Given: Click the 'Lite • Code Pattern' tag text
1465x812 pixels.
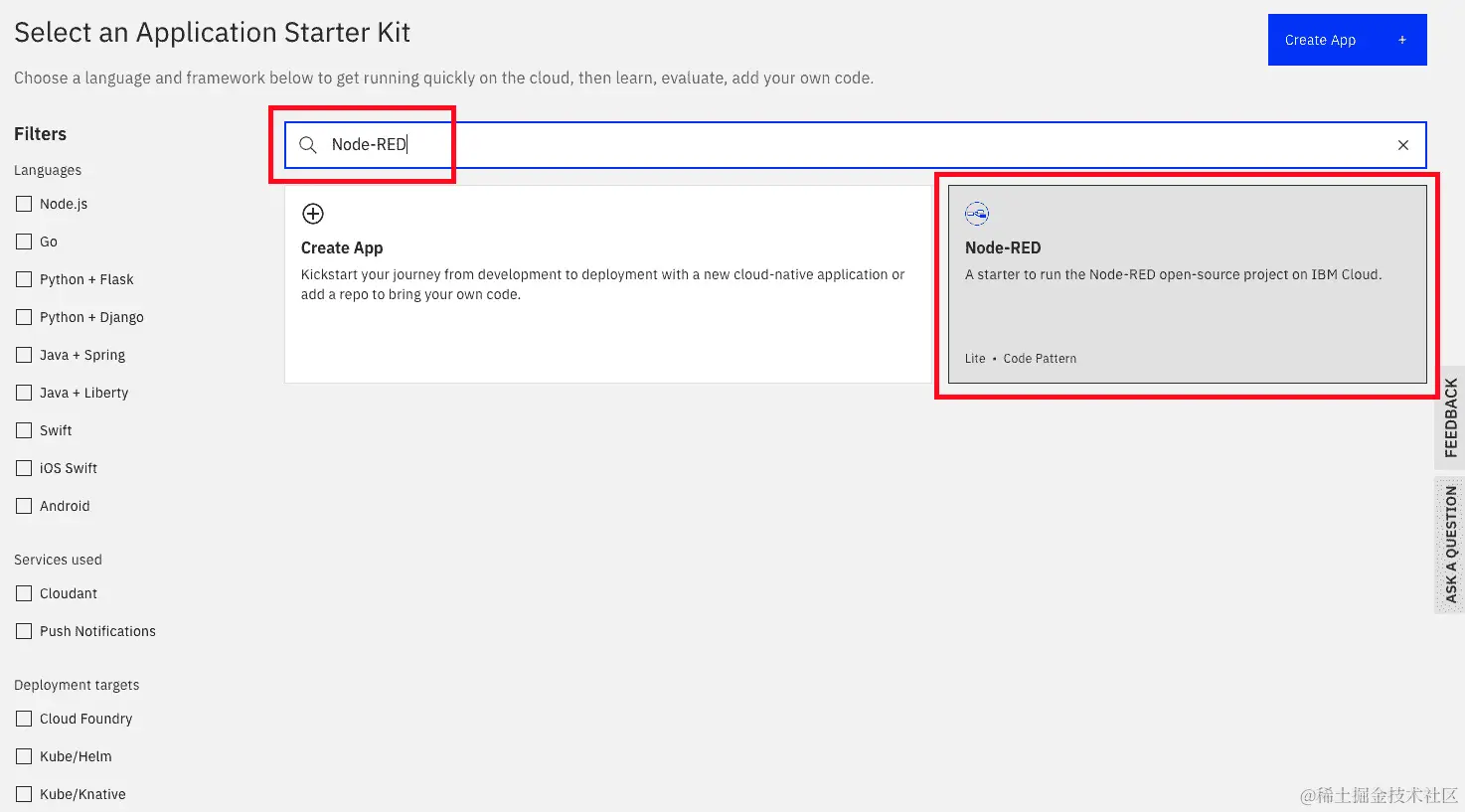Looking at the screenshot, I should click(1021, 359).
